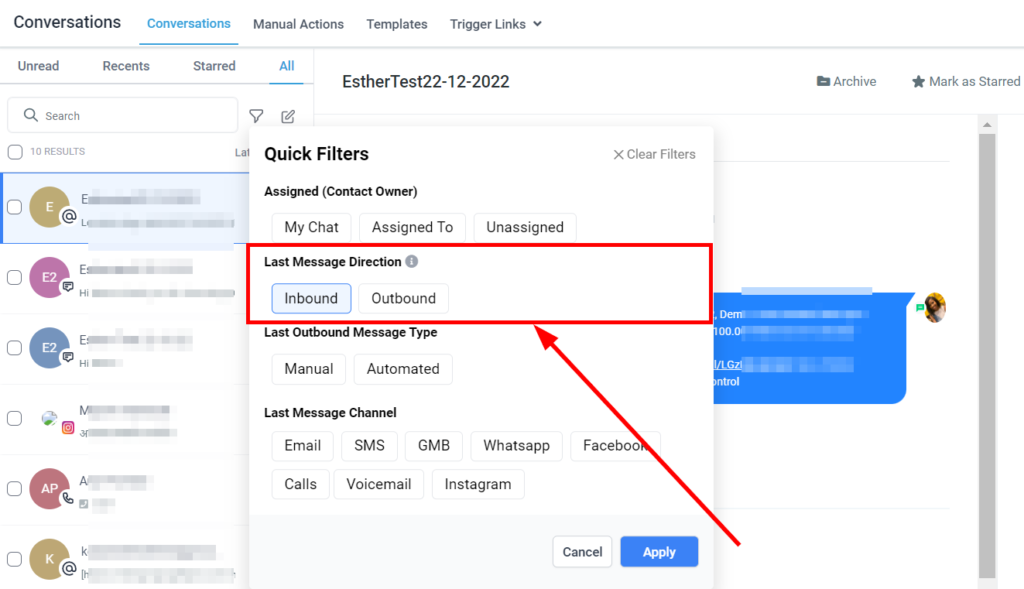
Task: Show the Starred conversations tab
Action: coord(214,66)
